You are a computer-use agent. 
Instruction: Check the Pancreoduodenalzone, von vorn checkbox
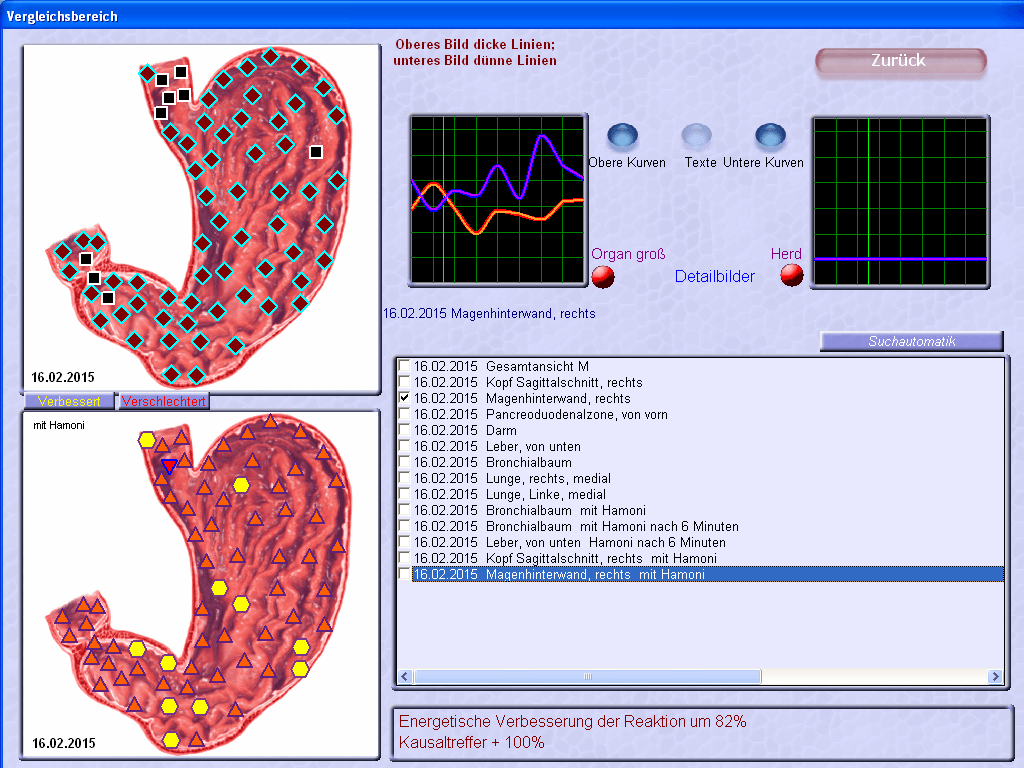[x=404, y=413]
